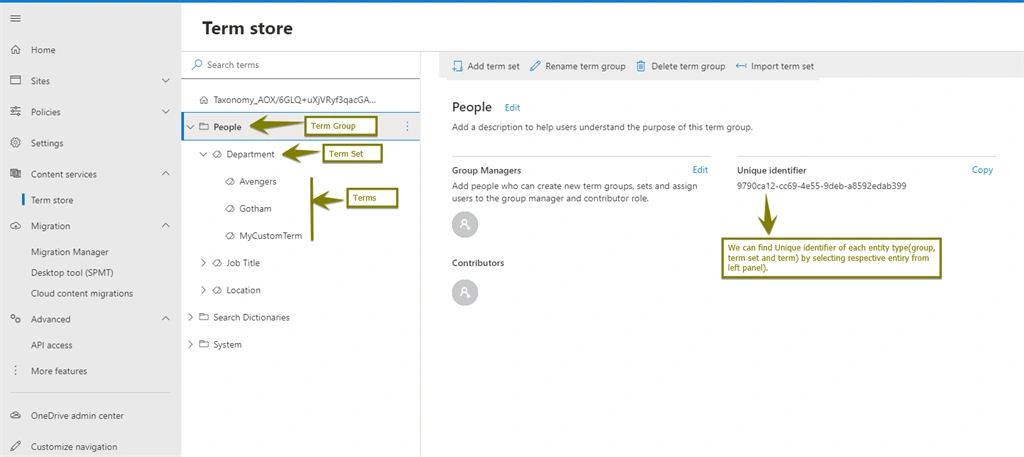This screenshot has height=457, width=1024.
Task: Expand the Location term set
Action: pos(203,290)
